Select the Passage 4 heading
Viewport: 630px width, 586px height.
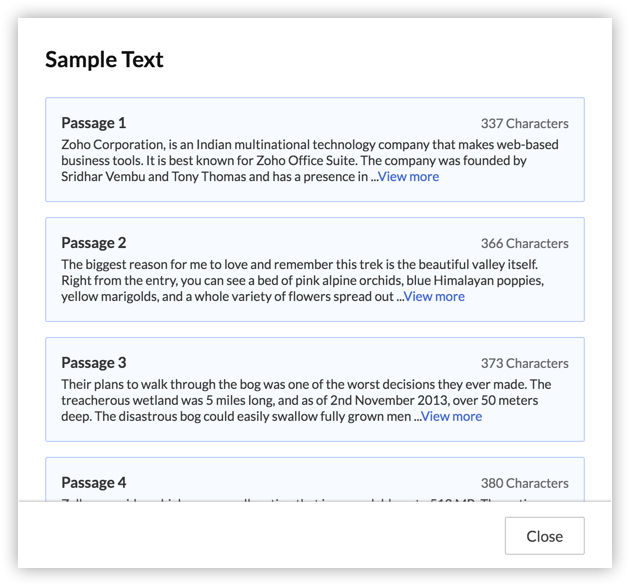(94, 483)
